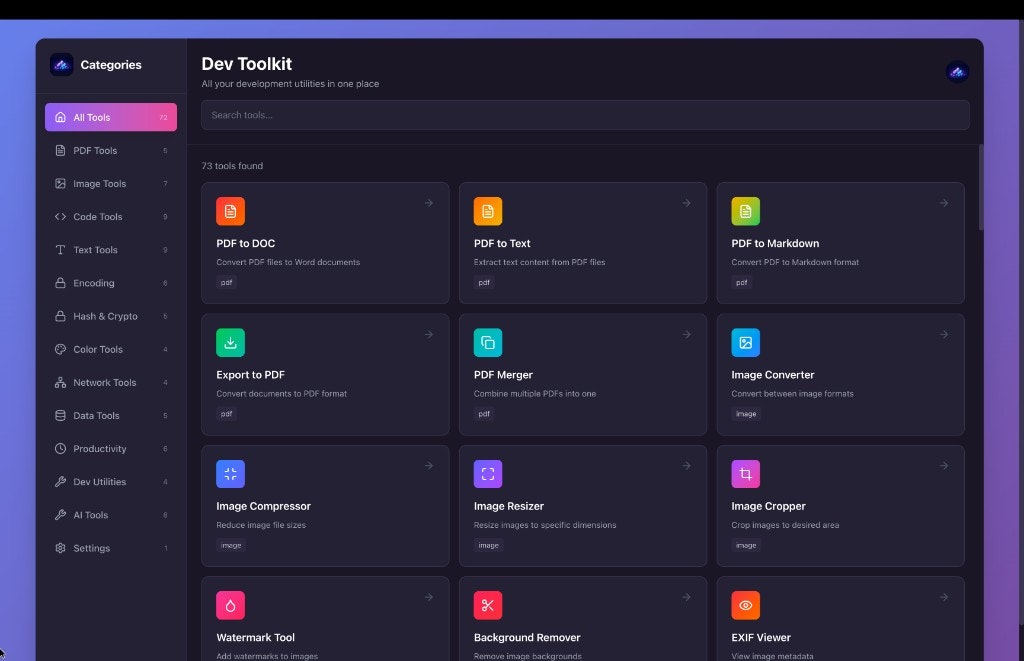Open arrow on PDF to DOC card
The width and height of the screenshot is (1024, 661).
point(429,203)
